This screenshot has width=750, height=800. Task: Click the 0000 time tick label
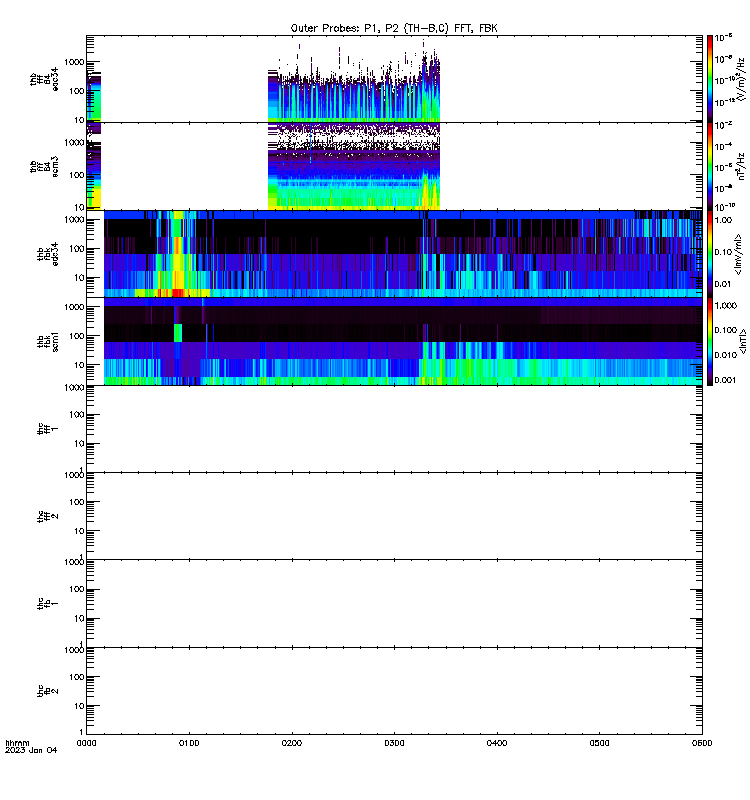pos(86,743)
